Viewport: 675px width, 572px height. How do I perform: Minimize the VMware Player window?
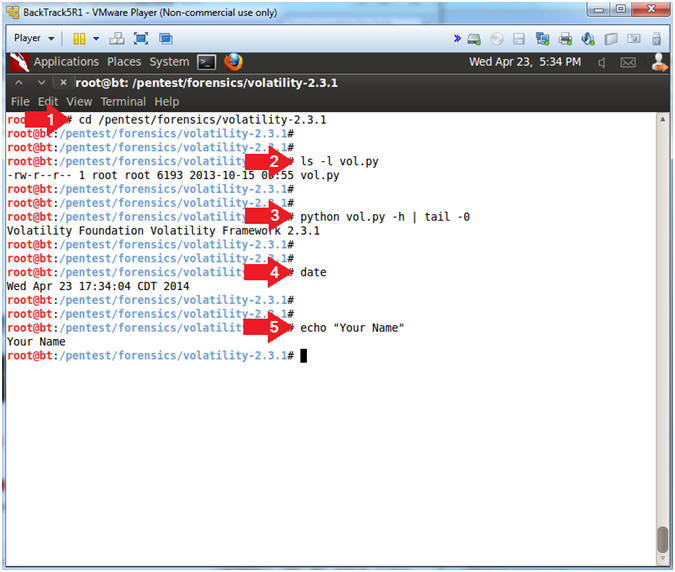(598, 9)
